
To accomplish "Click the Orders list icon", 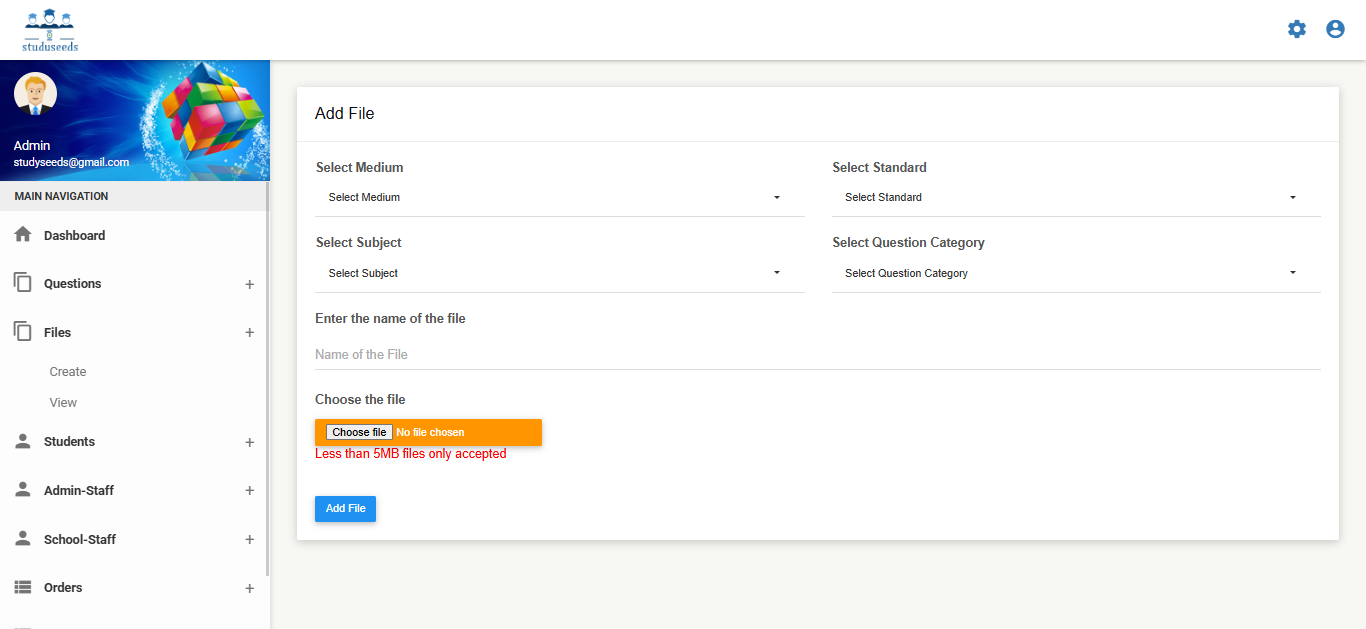I will click(23, 587).
